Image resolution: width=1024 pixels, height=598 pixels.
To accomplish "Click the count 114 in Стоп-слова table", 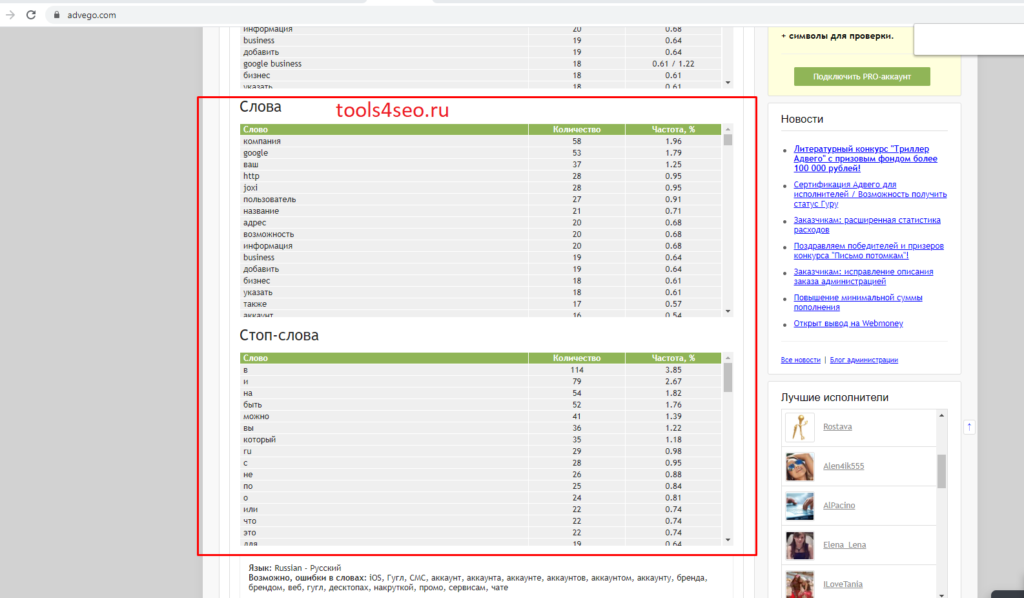I will click(x=577, y=370).
